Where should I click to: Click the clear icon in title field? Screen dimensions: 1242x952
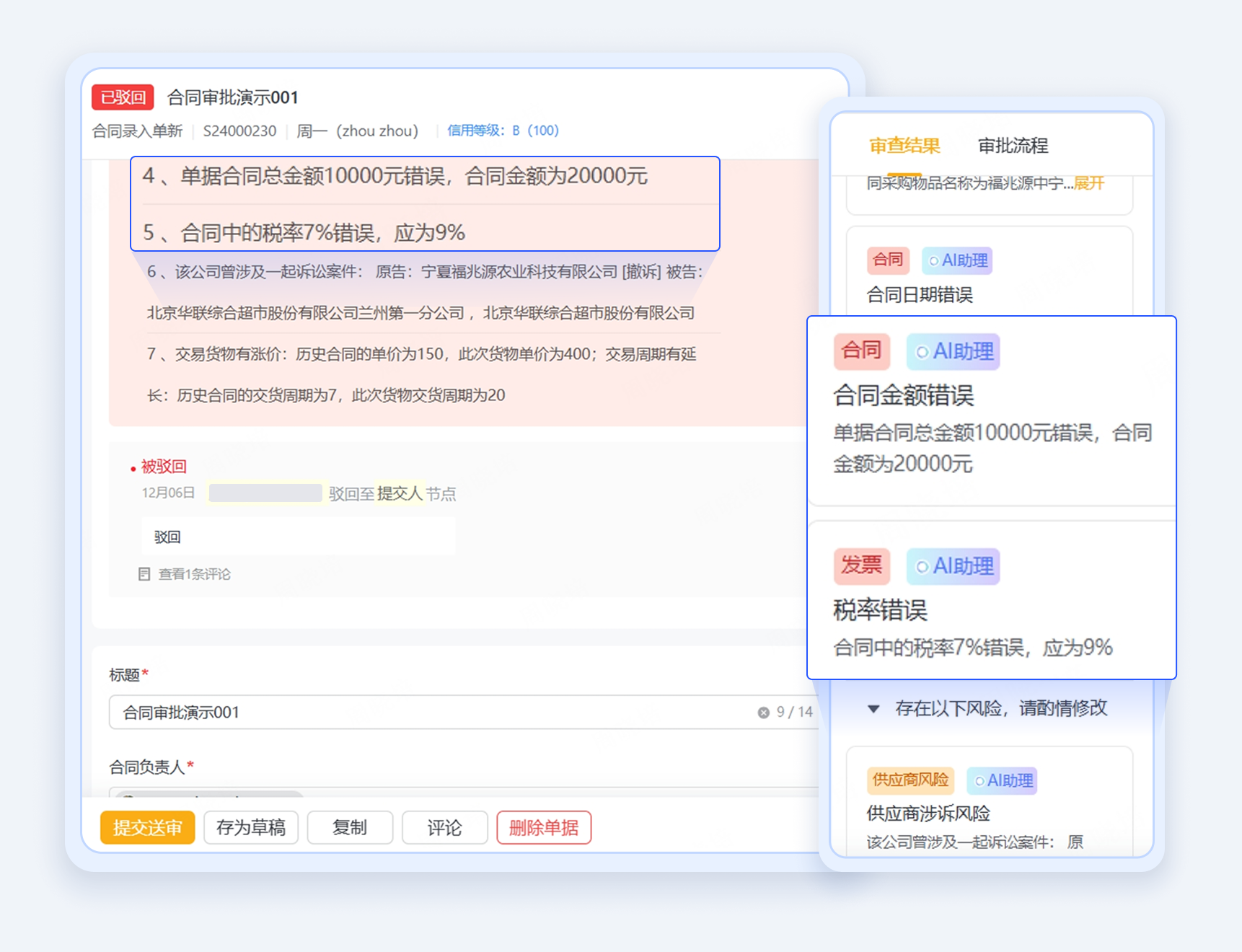(763, 713)
